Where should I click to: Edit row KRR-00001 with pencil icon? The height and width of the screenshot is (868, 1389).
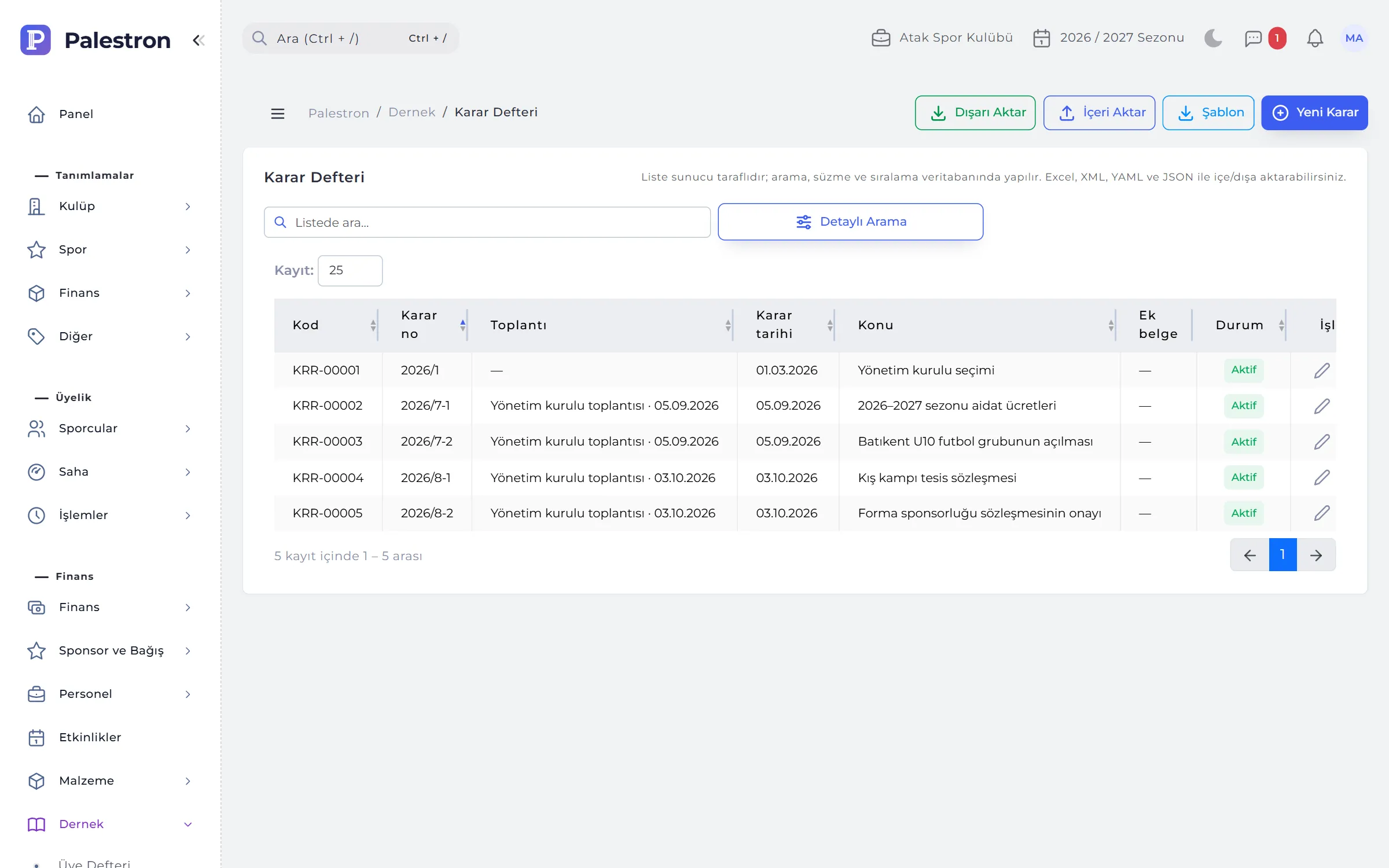tap(1321, 370)
